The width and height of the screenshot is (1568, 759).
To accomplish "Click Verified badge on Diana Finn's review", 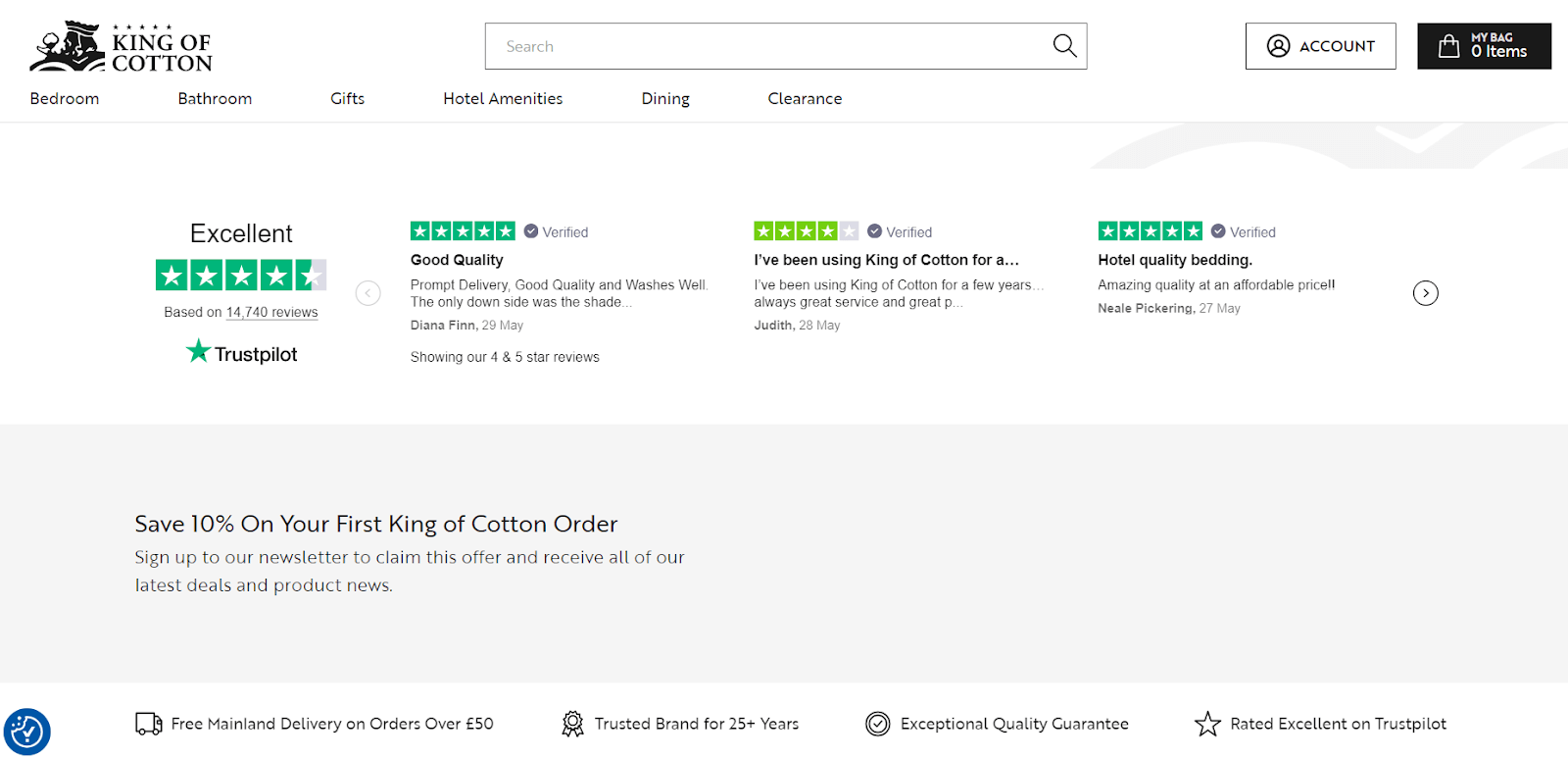I will click(x=556, y=232).
